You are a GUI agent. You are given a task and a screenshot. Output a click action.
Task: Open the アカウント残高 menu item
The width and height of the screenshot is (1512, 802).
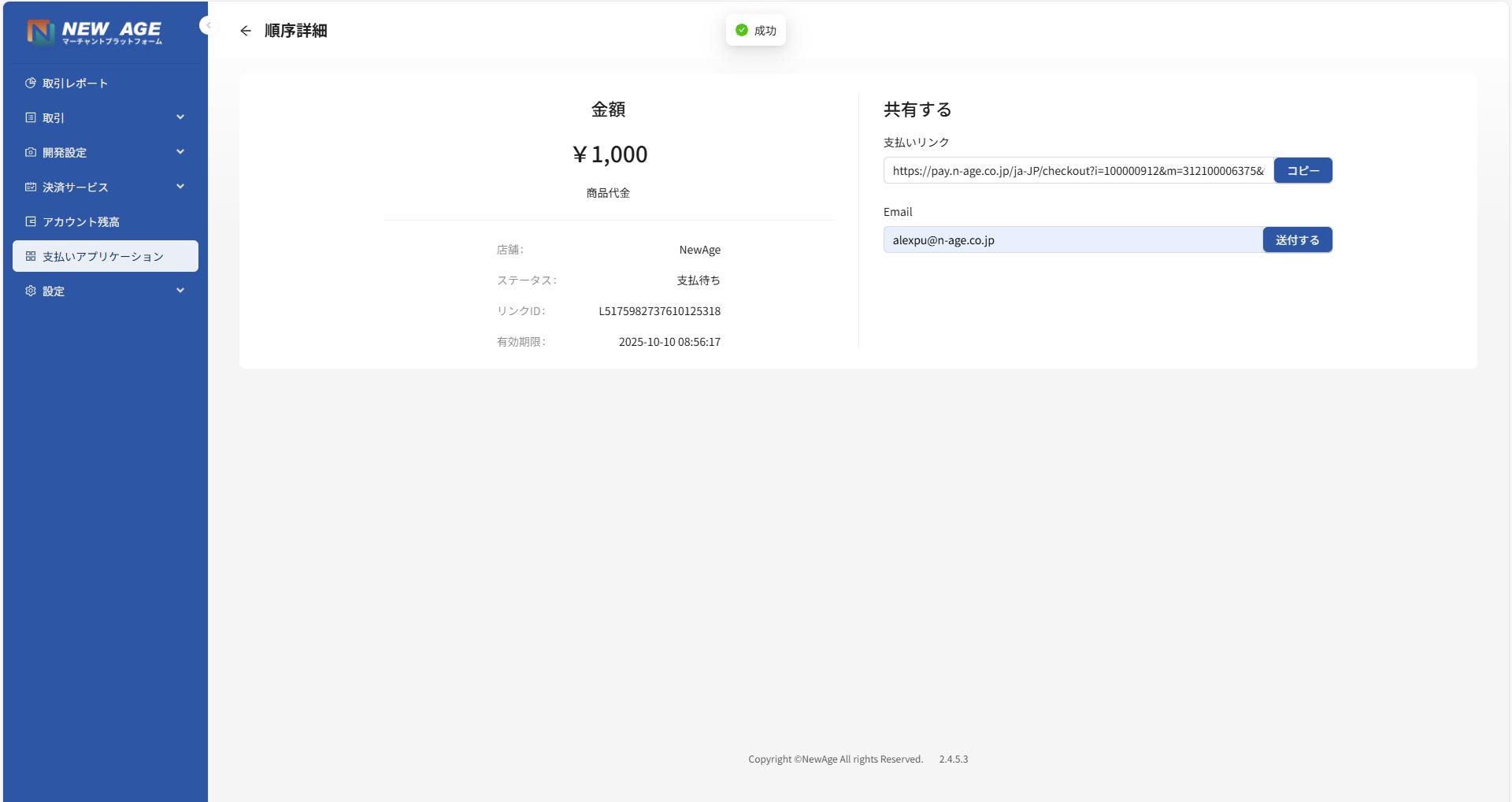(81, 222)
